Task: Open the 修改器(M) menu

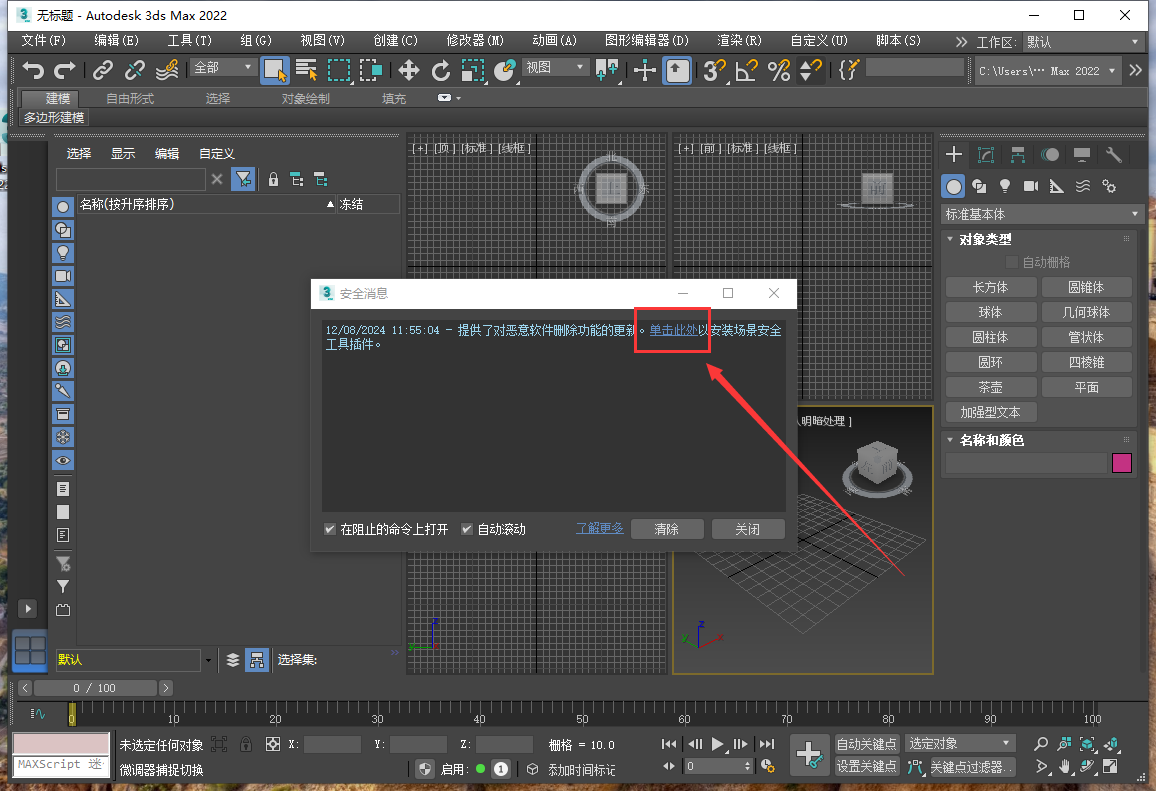Action: (475, 41)
